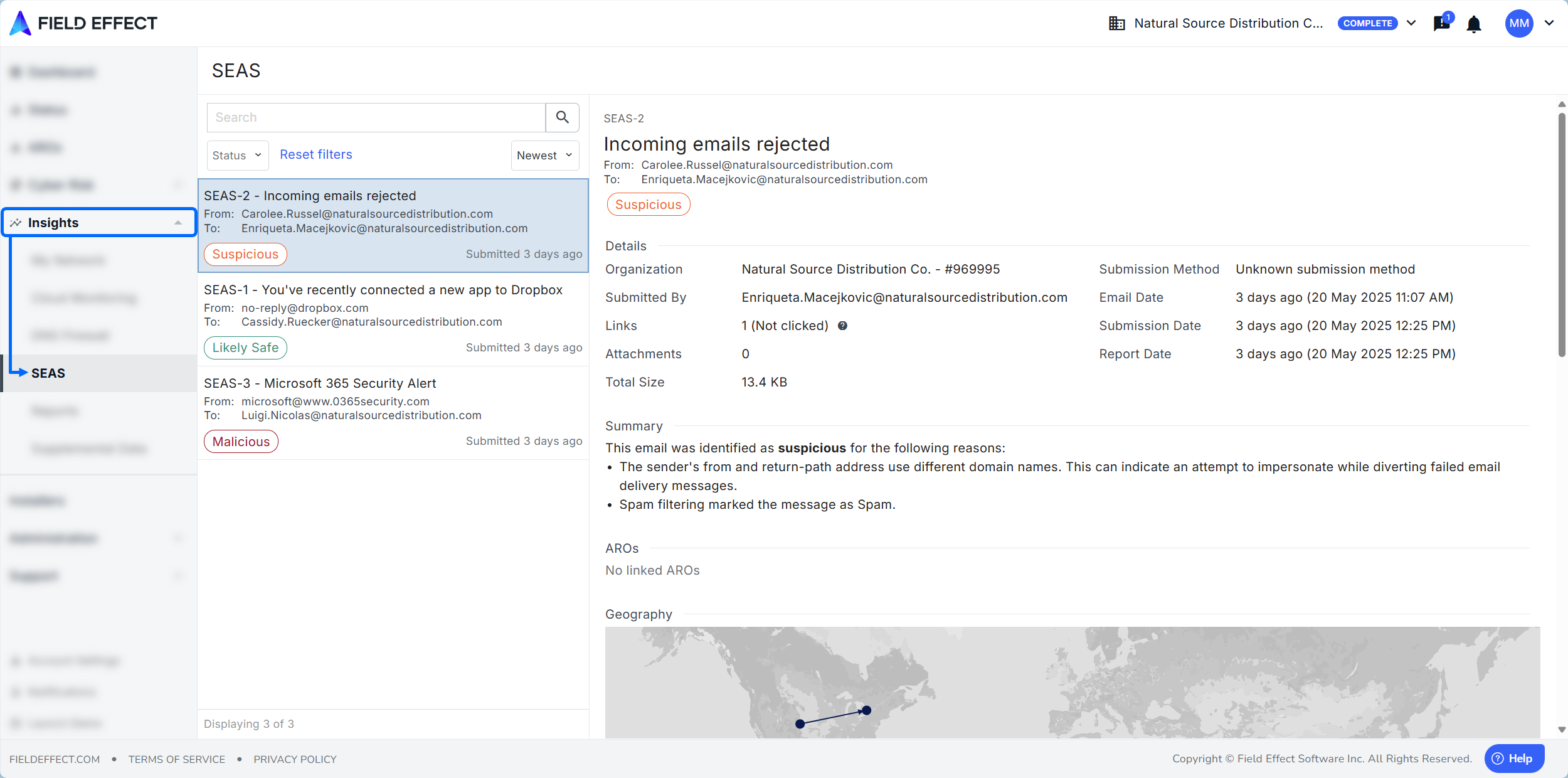
Task: Click the search magnifier button
Action: 562,117
